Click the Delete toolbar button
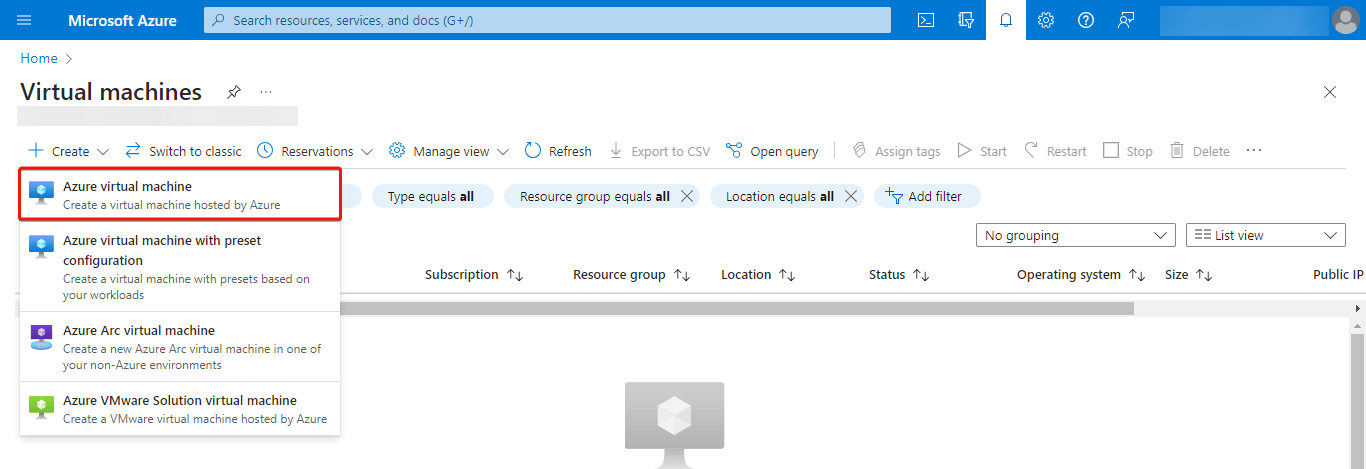The image size is (1366, 469). (1200, 151)
